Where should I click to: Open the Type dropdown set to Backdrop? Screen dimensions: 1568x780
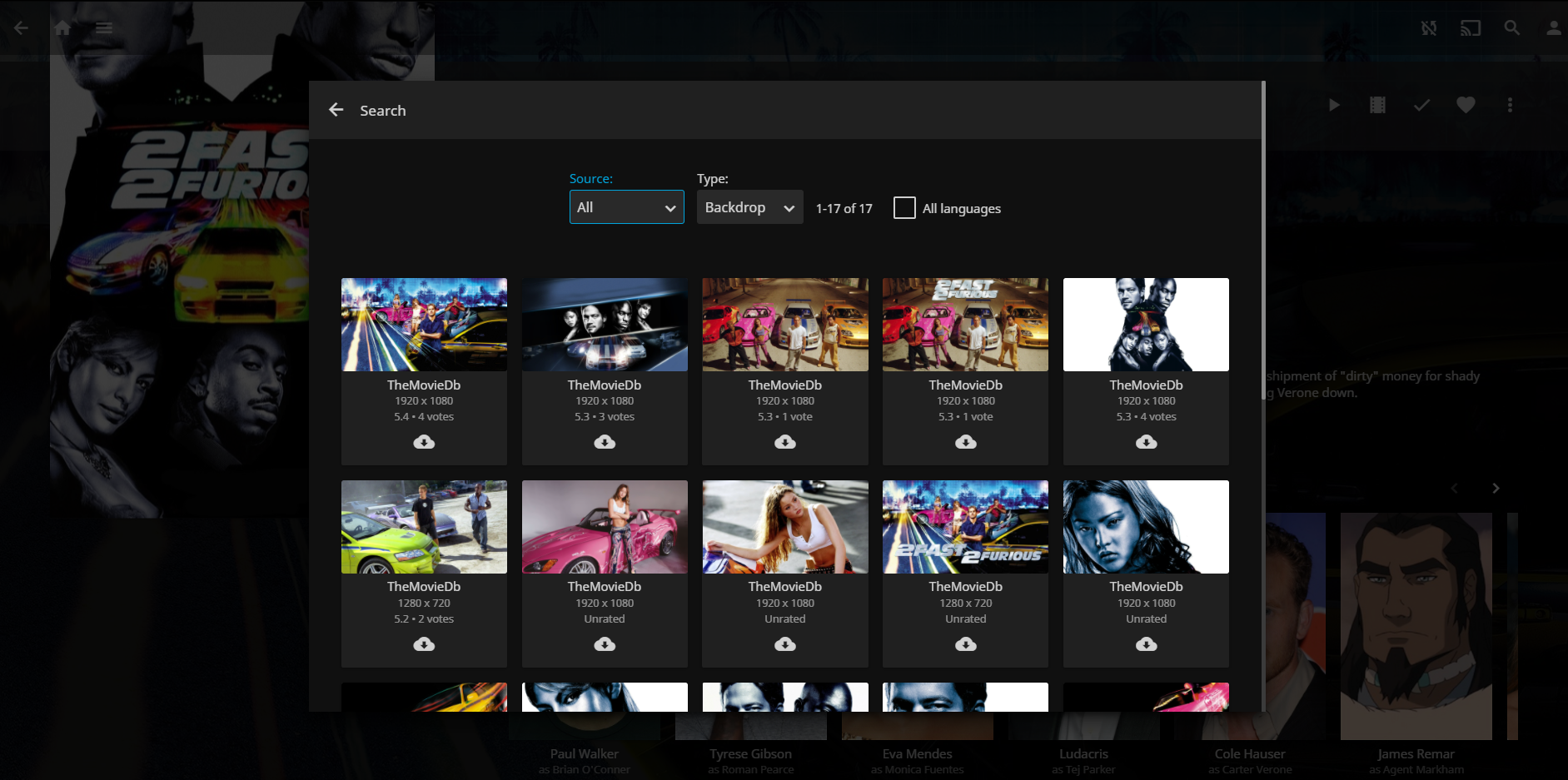[x=750, y=207]
